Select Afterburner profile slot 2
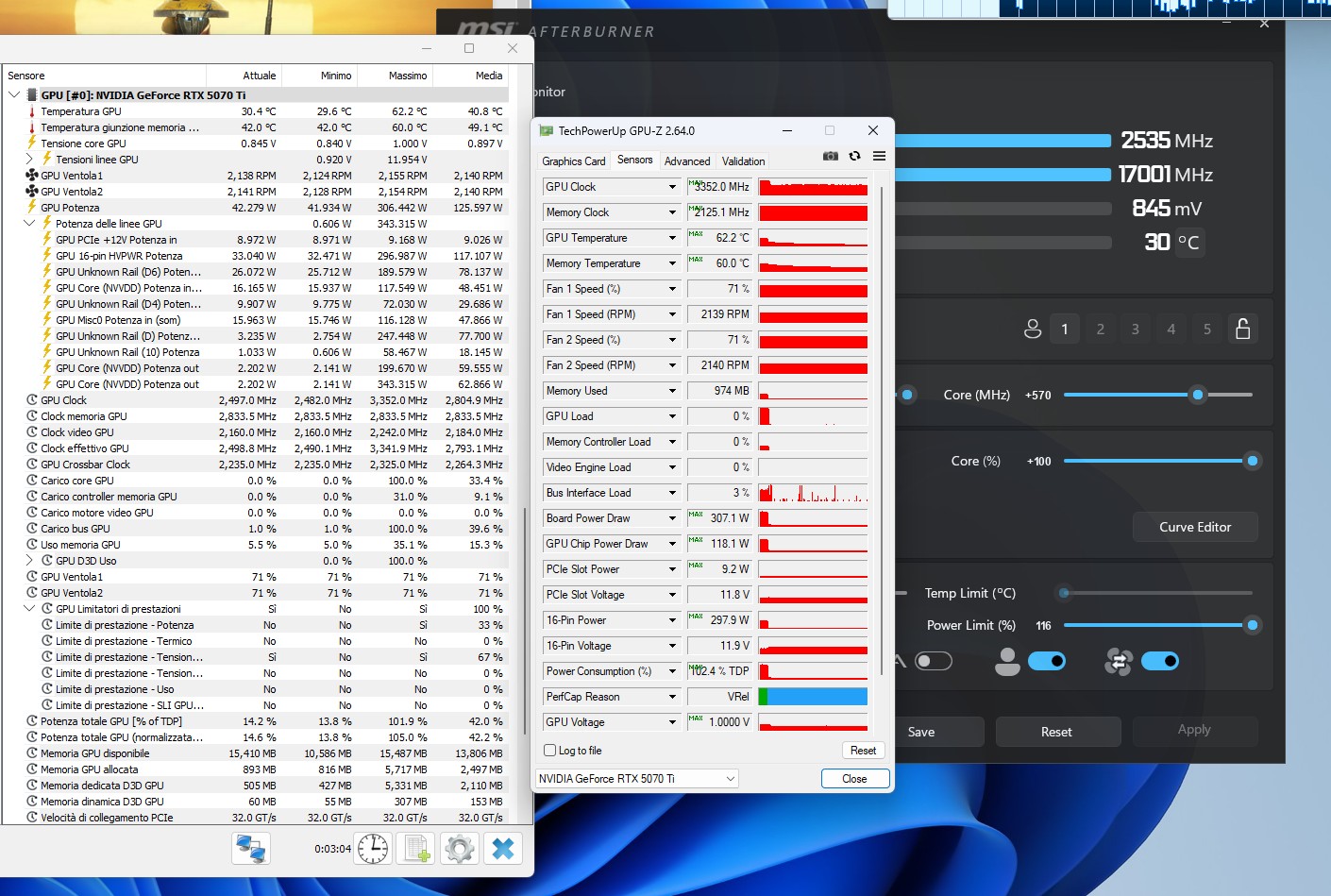The image size is (1331, 896). click(x=1100, y=329)
